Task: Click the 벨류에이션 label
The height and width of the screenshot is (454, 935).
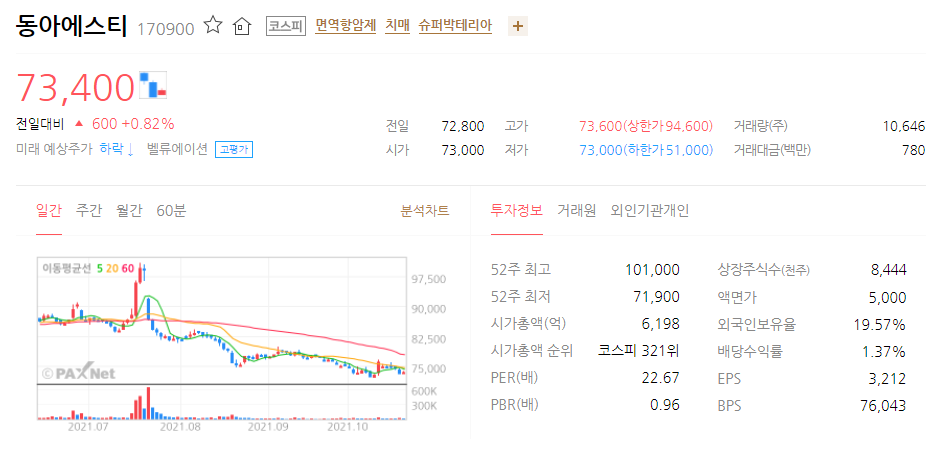Action: pos(177,149)
